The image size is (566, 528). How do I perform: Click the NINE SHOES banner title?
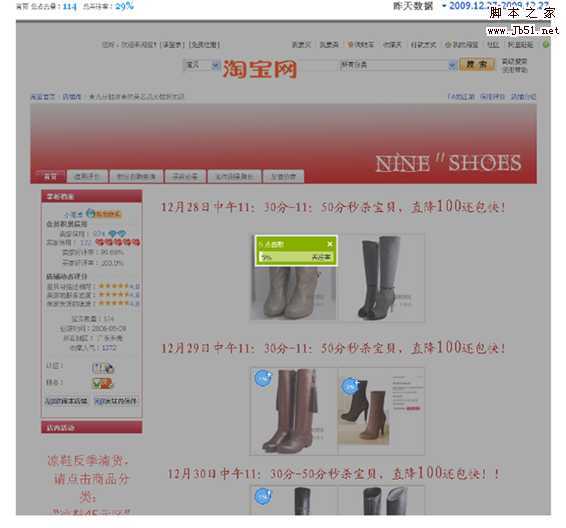(449, 163)
